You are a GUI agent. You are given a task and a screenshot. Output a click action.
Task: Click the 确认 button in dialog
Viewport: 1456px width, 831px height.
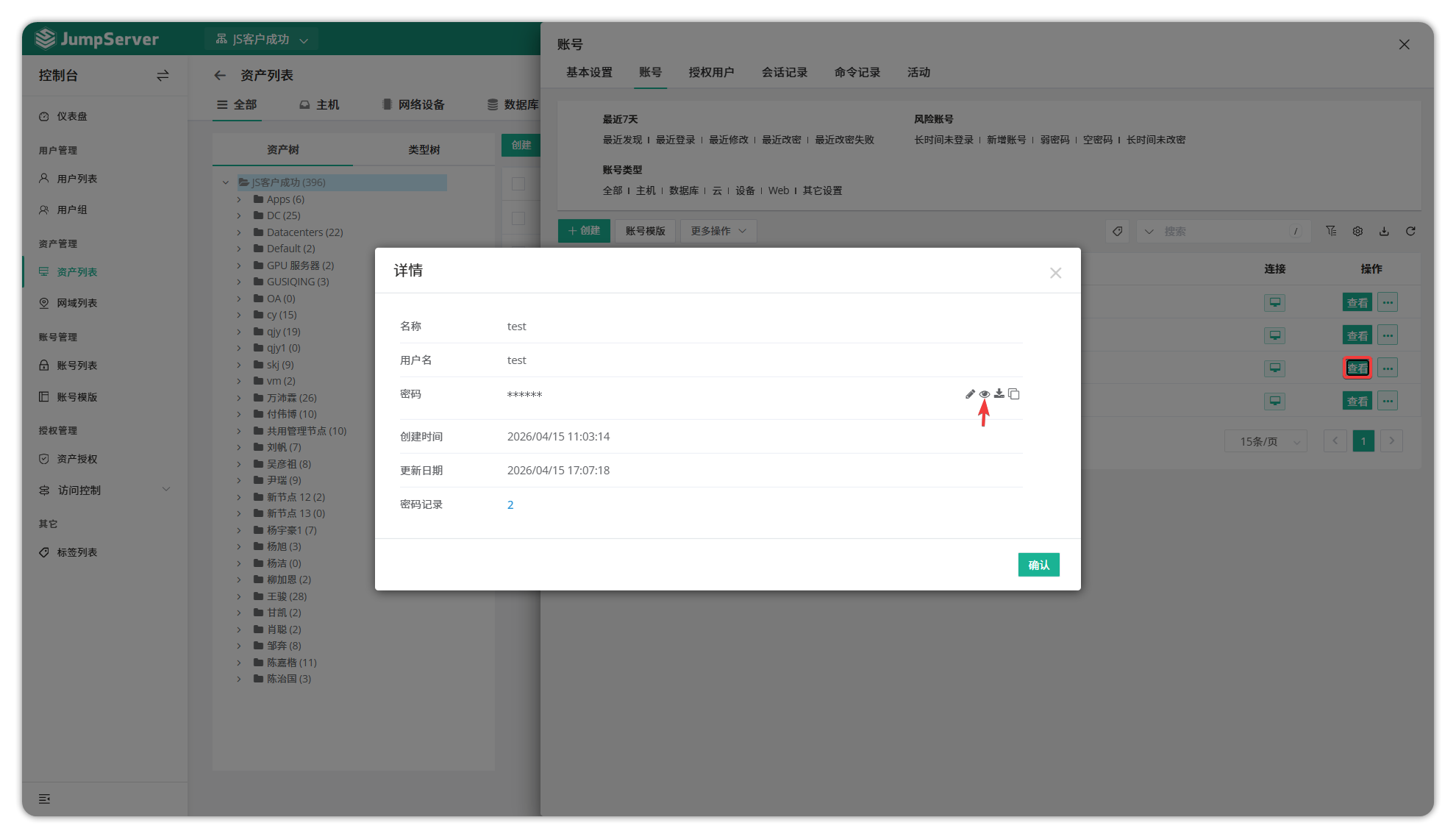pos(1038,565)
